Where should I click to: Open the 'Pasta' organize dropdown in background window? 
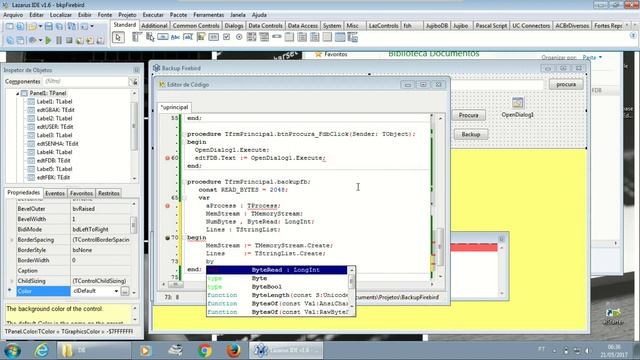coord(592,58)
